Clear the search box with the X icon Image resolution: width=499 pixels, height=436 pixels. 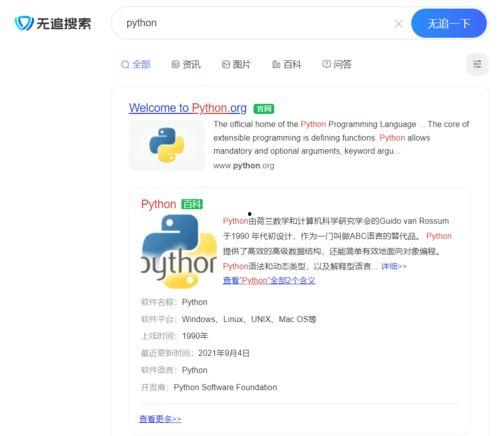399,24
